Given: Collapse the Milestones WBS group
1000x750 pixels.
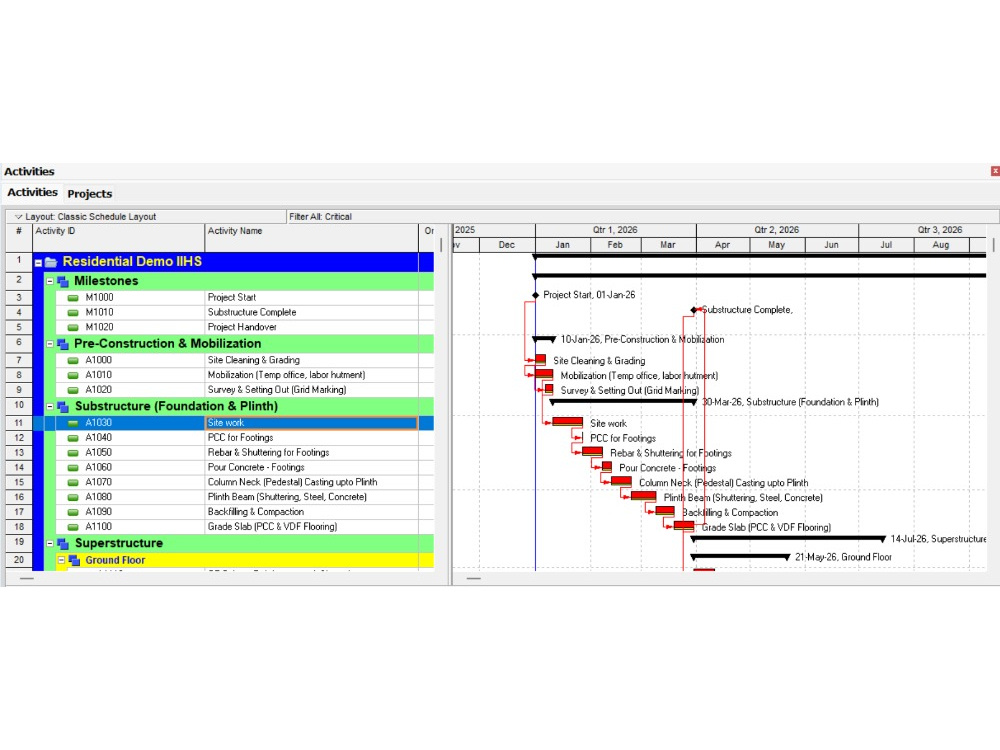Looking at the screenshot, I should (x=50, y=281).
